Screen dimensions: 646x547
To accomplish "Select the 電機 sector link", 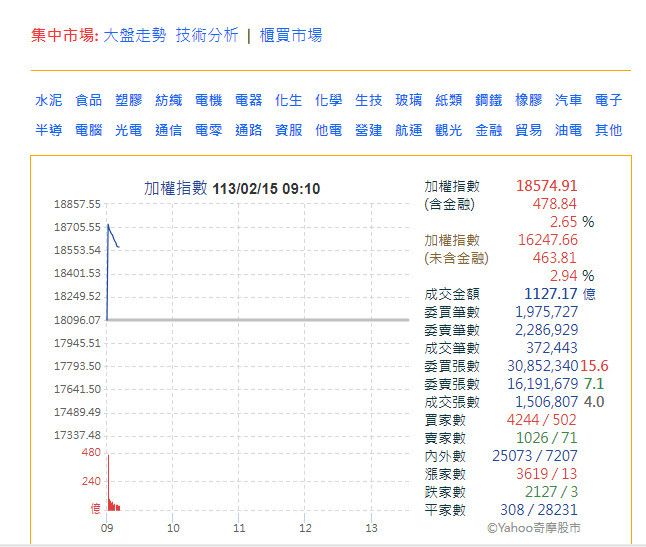I will [208, 100].
